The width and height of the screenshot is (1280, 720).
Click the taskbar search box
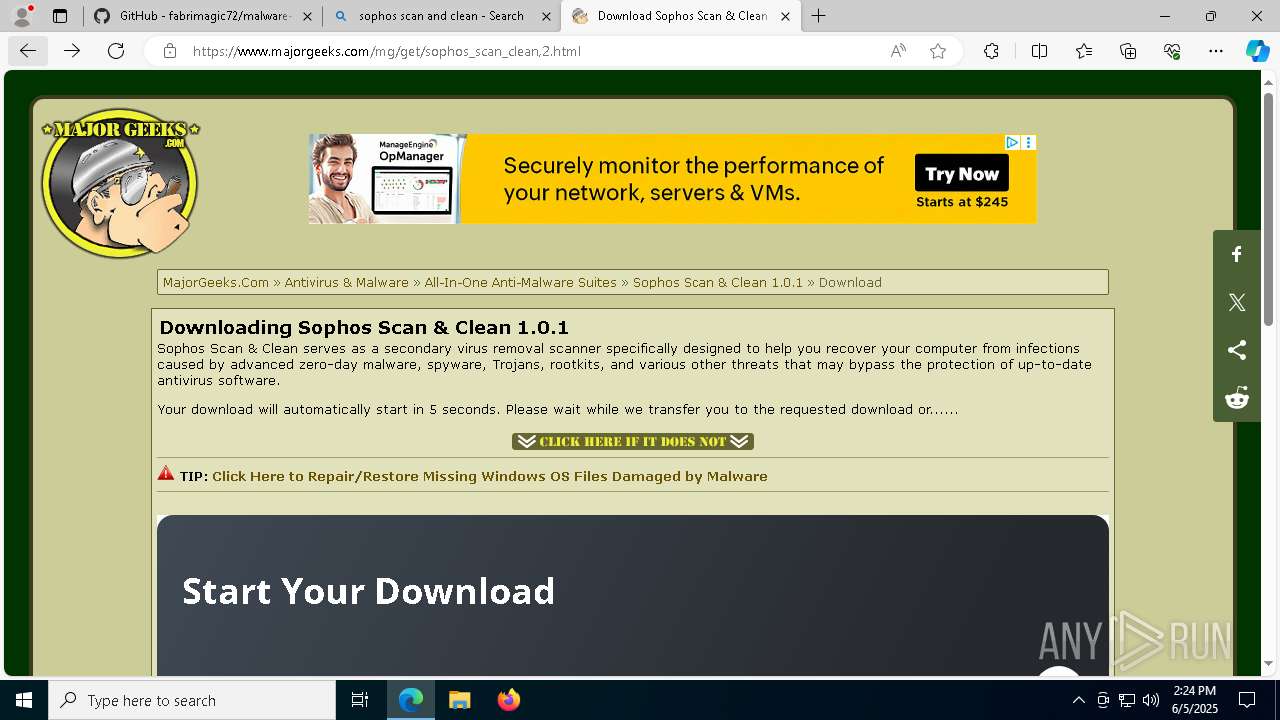[192, 700]
